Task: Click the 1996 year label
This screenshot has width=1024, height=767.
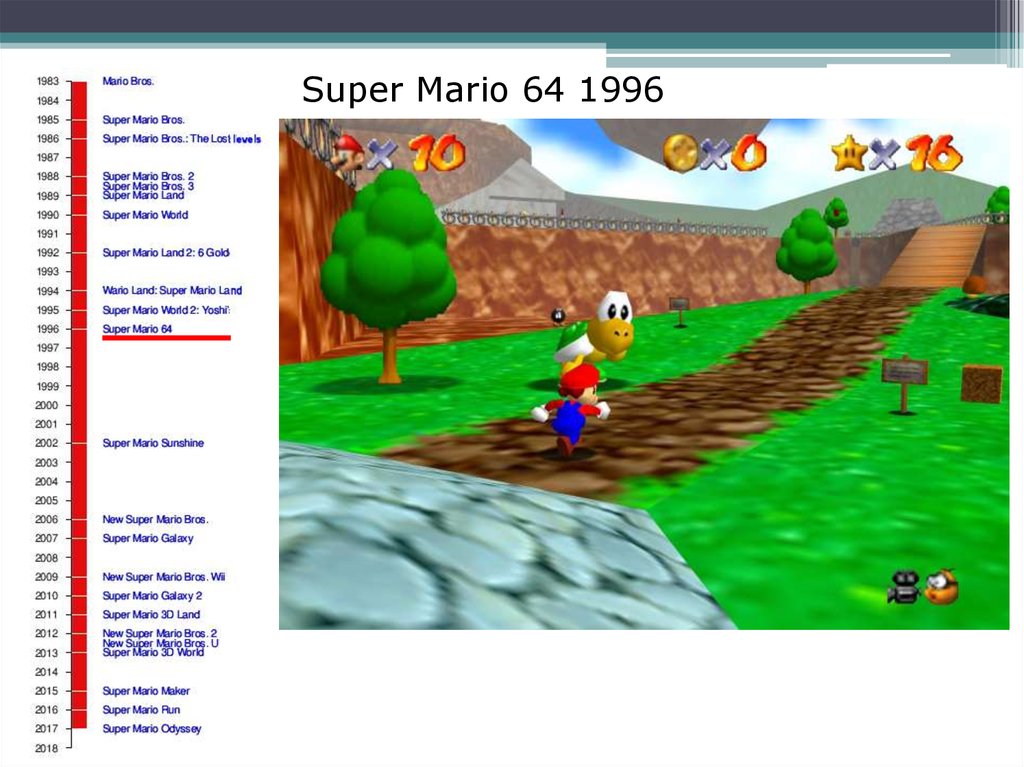Action: pos(48,329)
